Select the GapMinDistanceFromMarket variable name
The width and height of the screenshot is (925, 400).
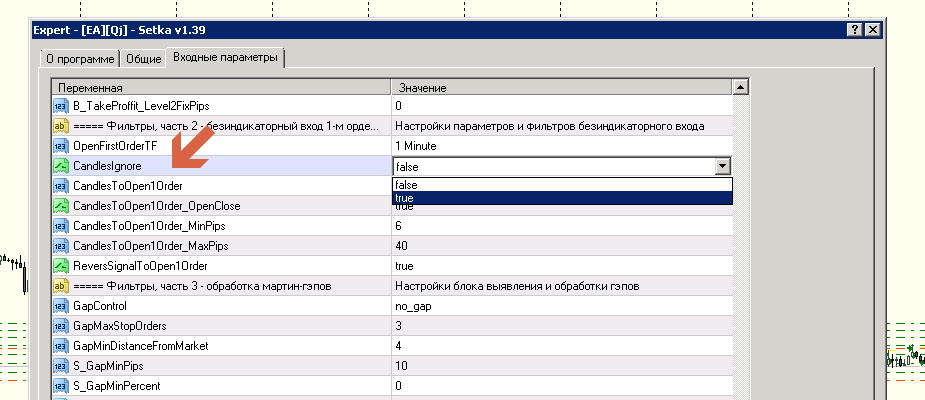[140, 346]
